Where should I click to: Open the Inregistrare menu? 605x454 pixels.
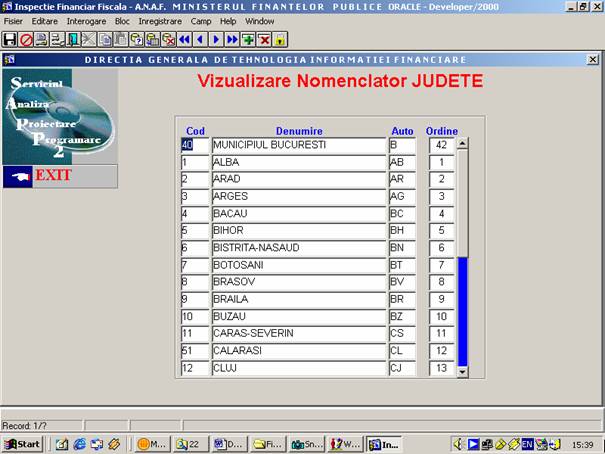[160, 21]
